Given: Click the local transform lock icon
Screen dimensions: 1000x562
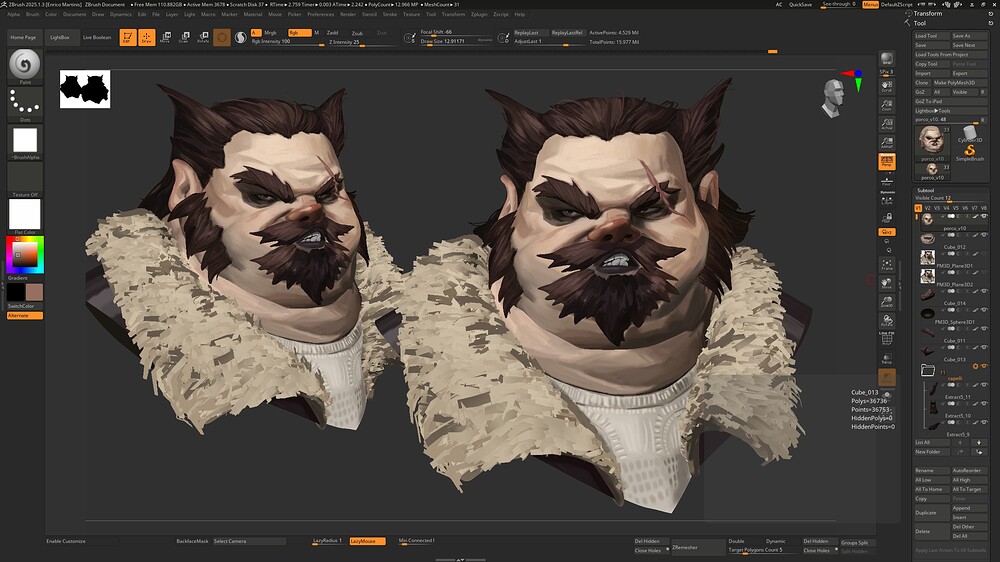Looking at the screenshot, I should pyautogui.click(x=886, y=218).
